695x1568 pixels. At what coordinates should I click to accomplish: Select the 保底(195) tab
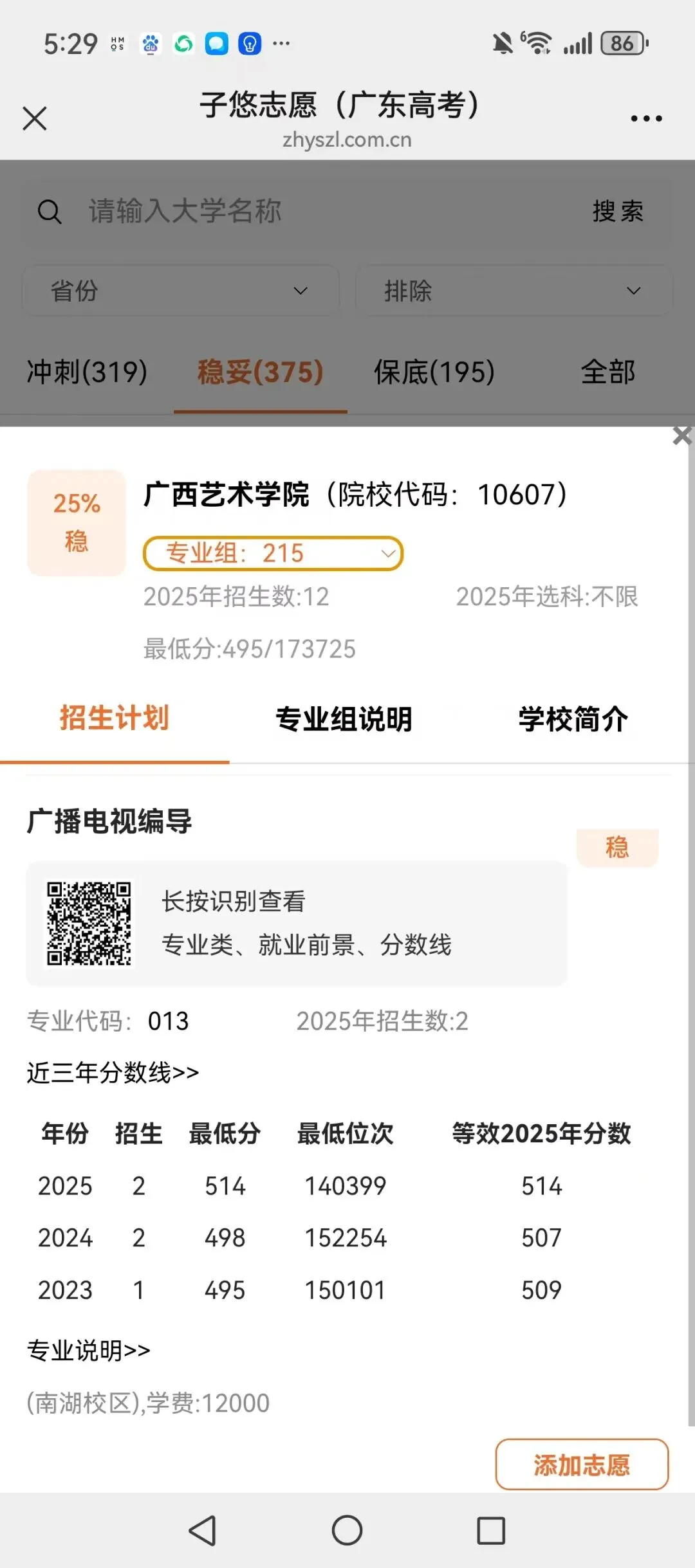tap(434, 372)
